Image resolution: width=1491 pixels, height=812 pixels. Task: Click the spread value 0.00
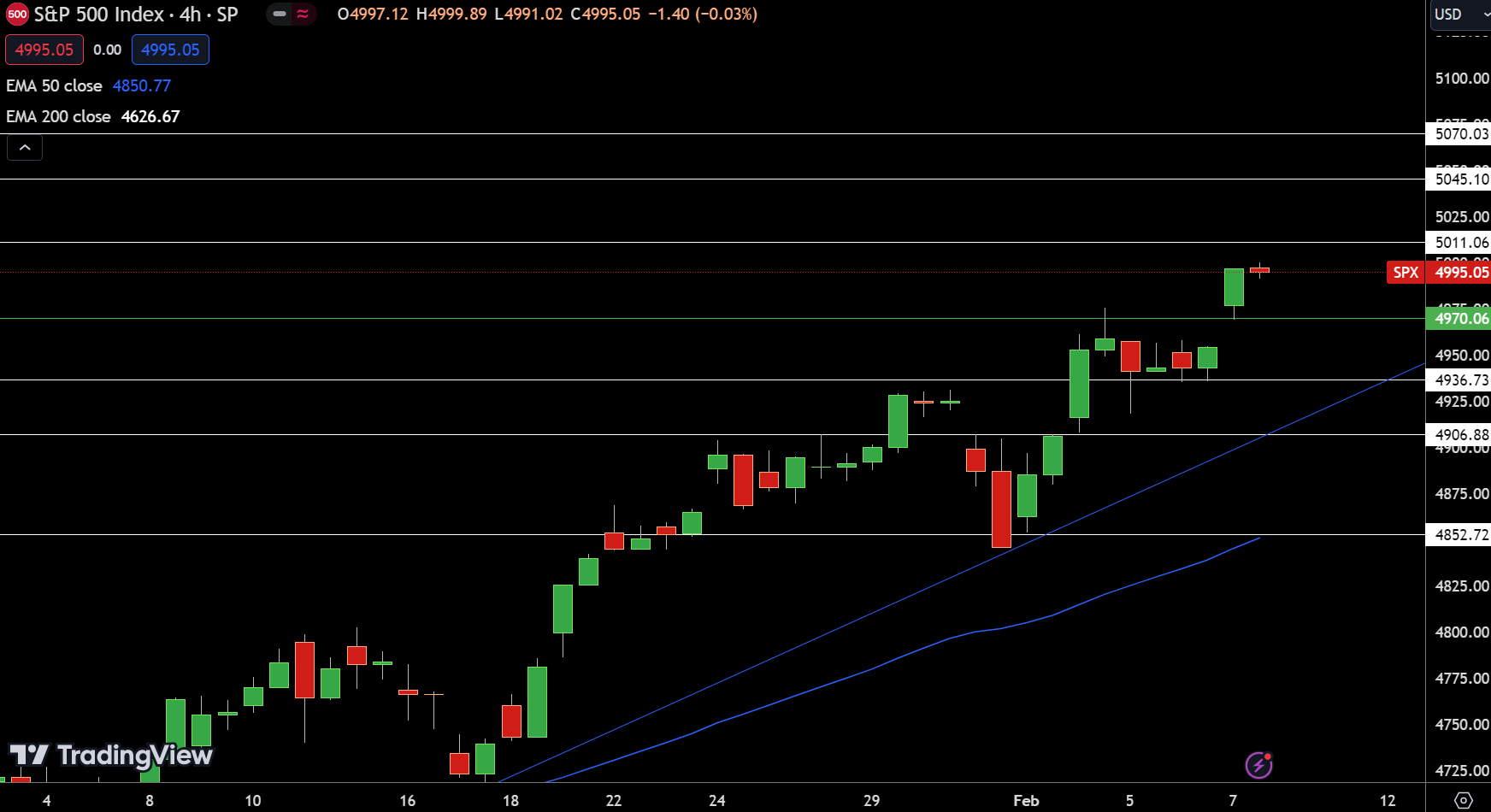pos(108,50)
